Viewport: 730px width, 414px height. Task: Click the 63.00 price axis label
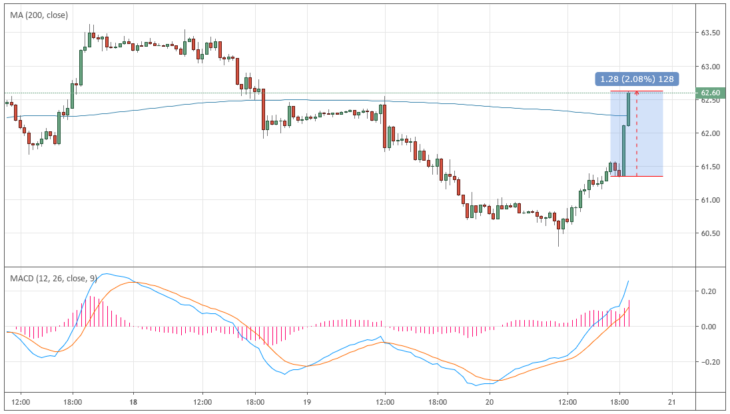point(710,67)
